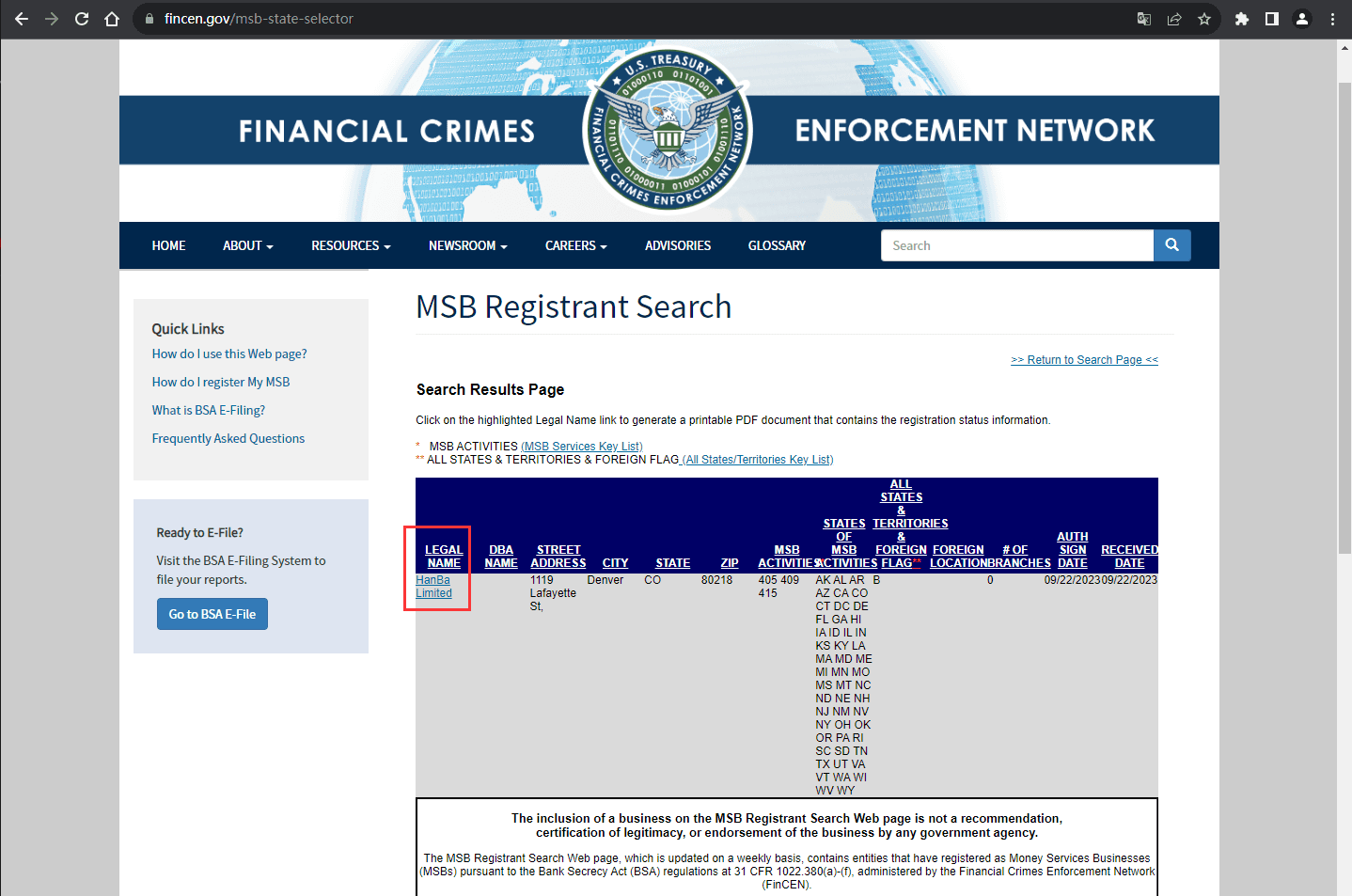Image resolution: width=1352 pixels, height=896 pixels.
Task: Open 'How do I use this Web page?' link
Action: (229, 354)
